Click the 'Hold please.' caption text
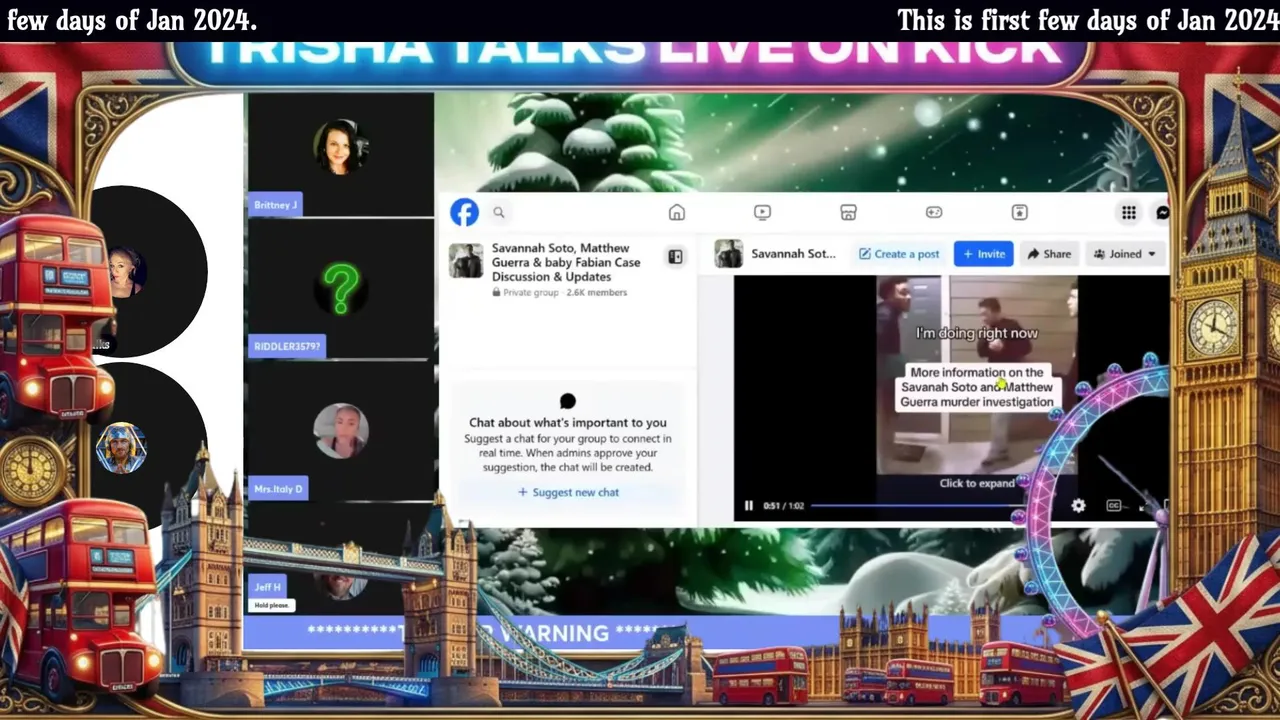 click(271, 605)
